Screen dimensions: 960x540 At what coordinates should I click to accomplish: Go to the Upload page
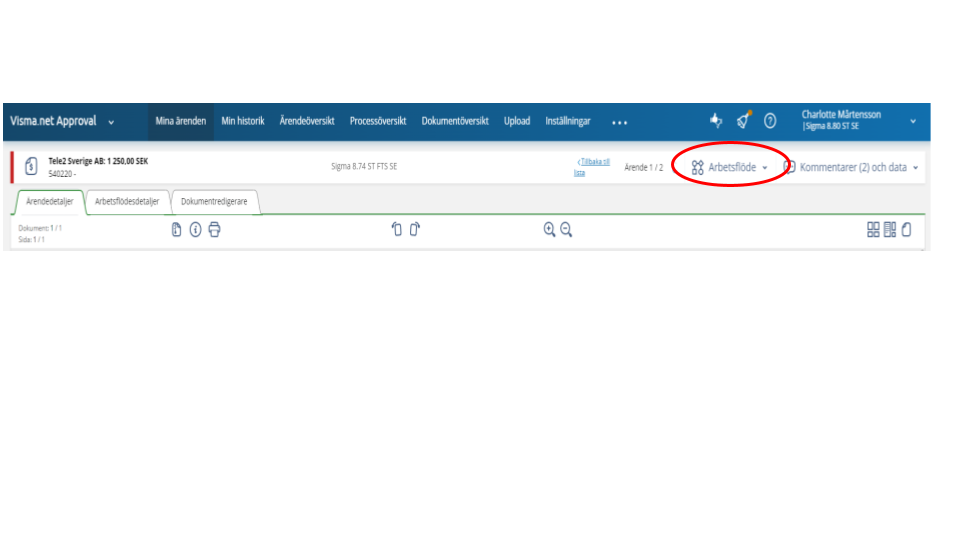tap(517, 121)
